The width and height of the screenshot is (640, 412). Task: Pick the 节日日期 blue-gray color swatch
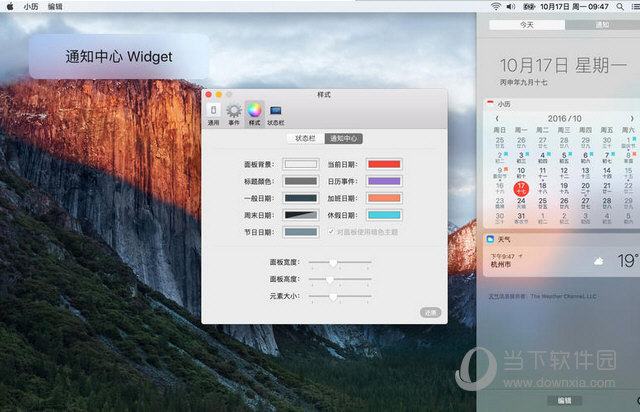(301, 232)
